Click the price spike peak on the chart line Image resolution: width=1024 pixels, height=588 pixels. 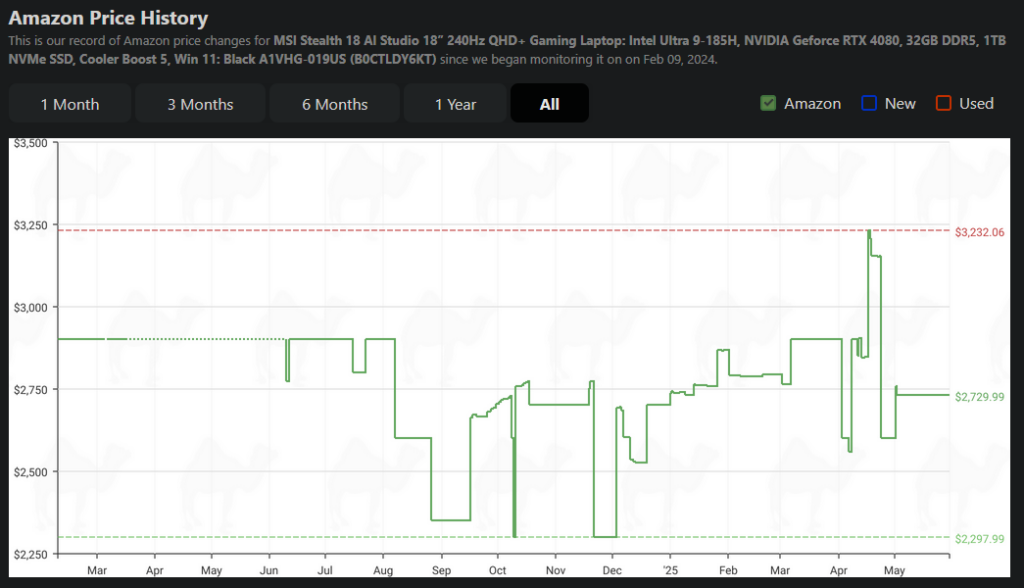869,232
